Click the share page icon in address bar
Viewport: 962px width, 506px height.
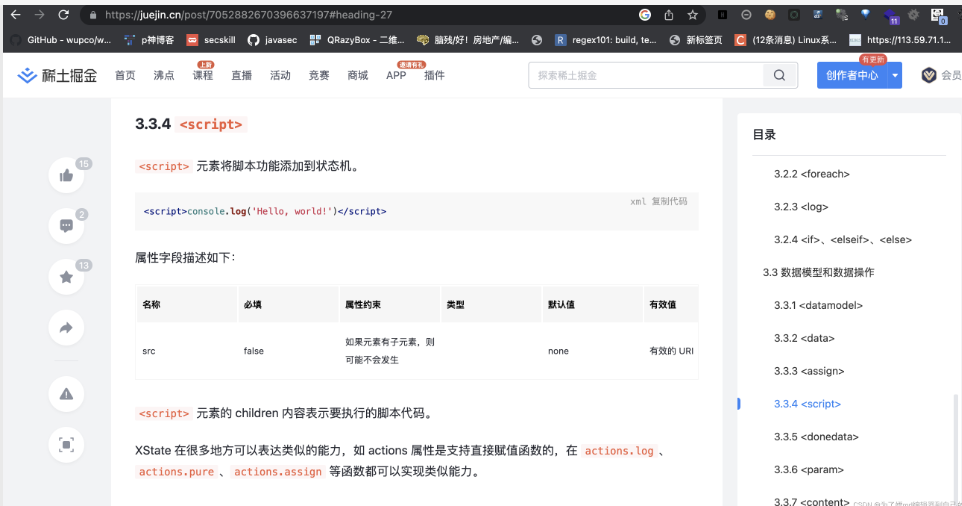(x=669, y=15)
